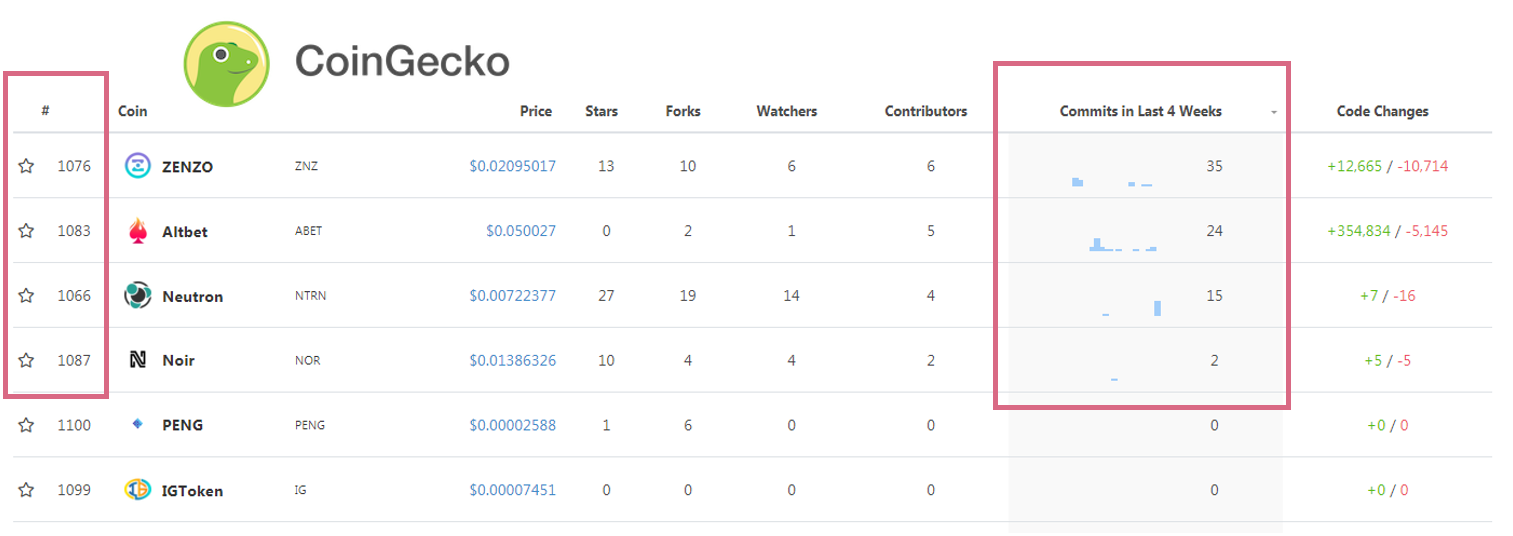Viewport: 1513px width, 536px height.
Task: Click rank number 1066
Action: point(74,296)
